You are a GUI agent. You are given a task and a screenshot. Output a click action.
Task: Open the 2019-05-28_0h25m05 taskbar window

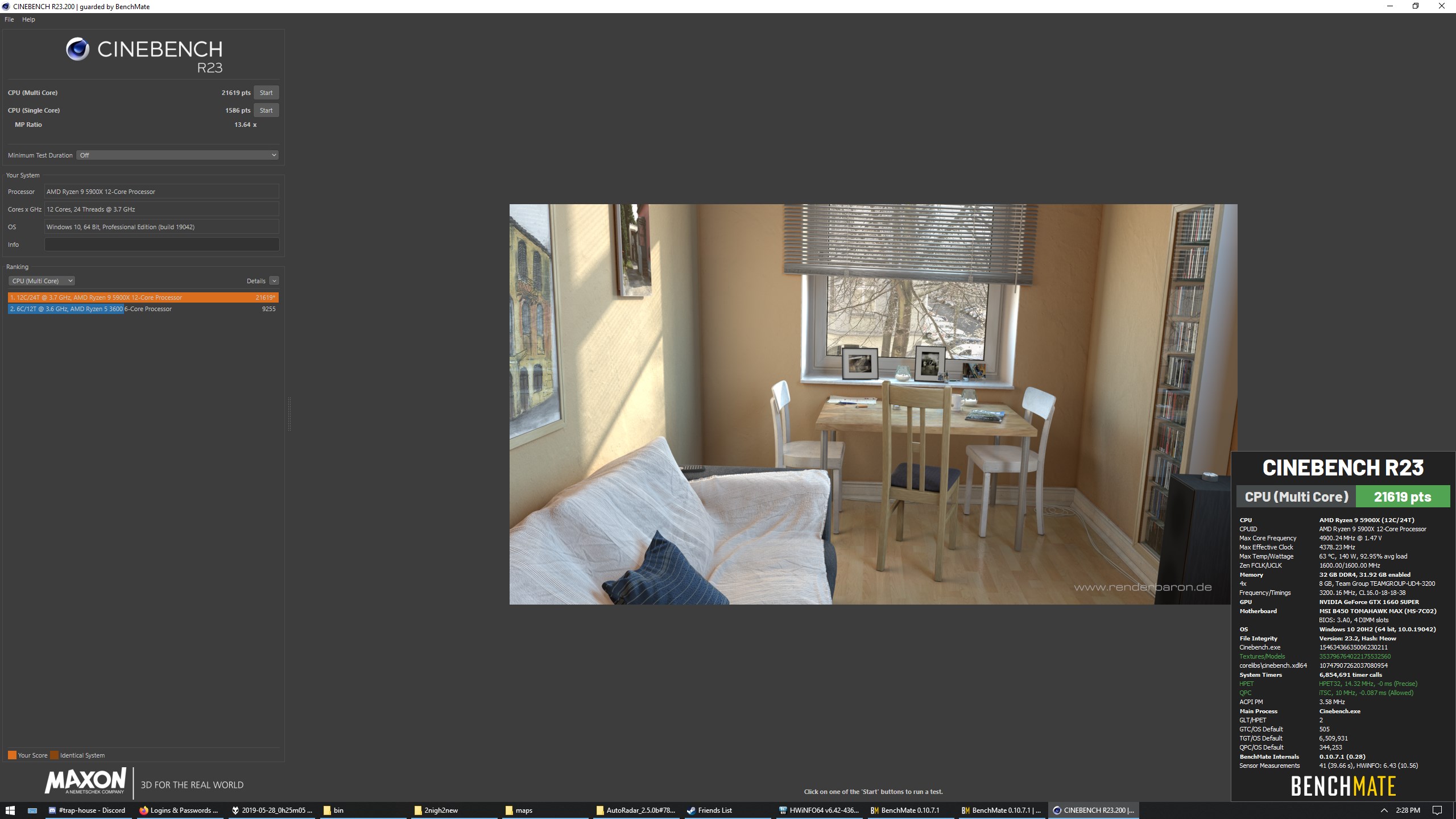pyautogui.click(x=272, y=810)
